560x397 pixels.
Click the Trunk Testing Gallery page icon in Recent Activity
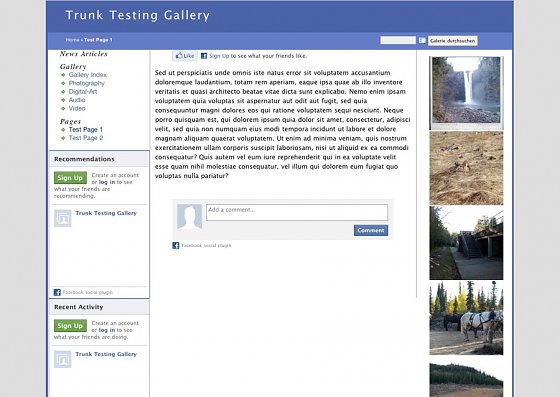tap(62, 359)
